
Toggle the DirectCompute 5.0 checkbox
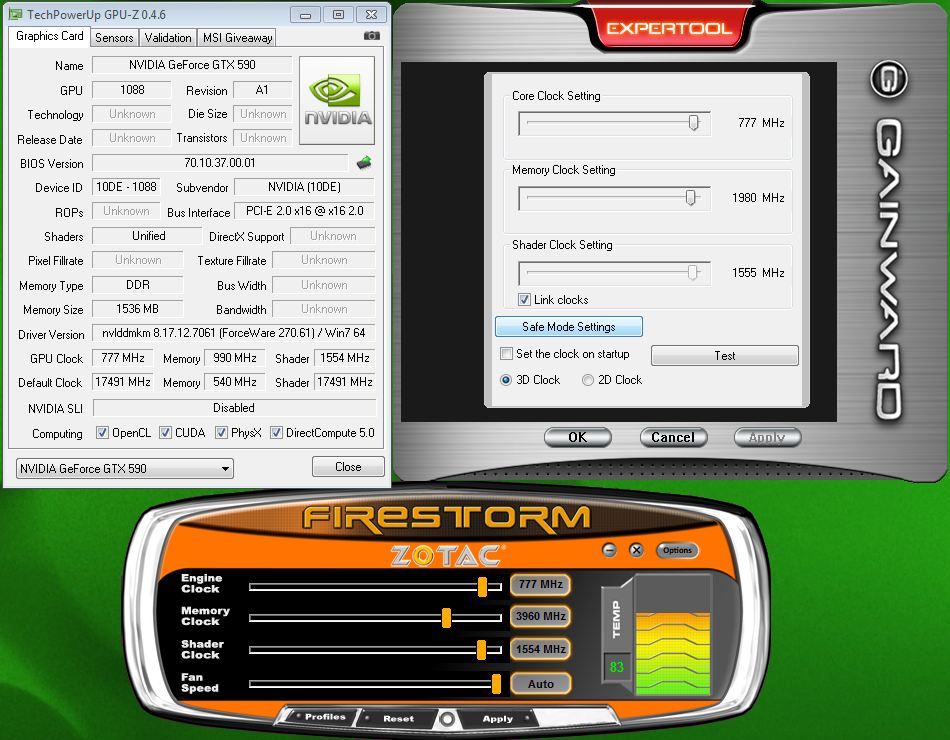[x=276, y=433]
